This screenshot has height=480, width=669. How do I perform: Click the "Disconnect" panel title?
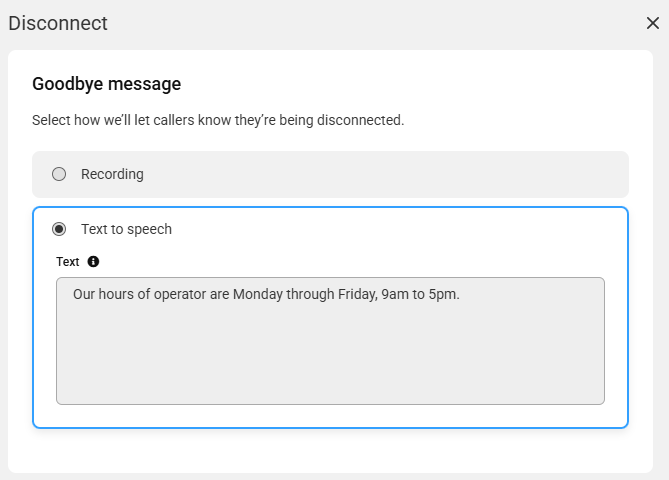click(58, 23)
